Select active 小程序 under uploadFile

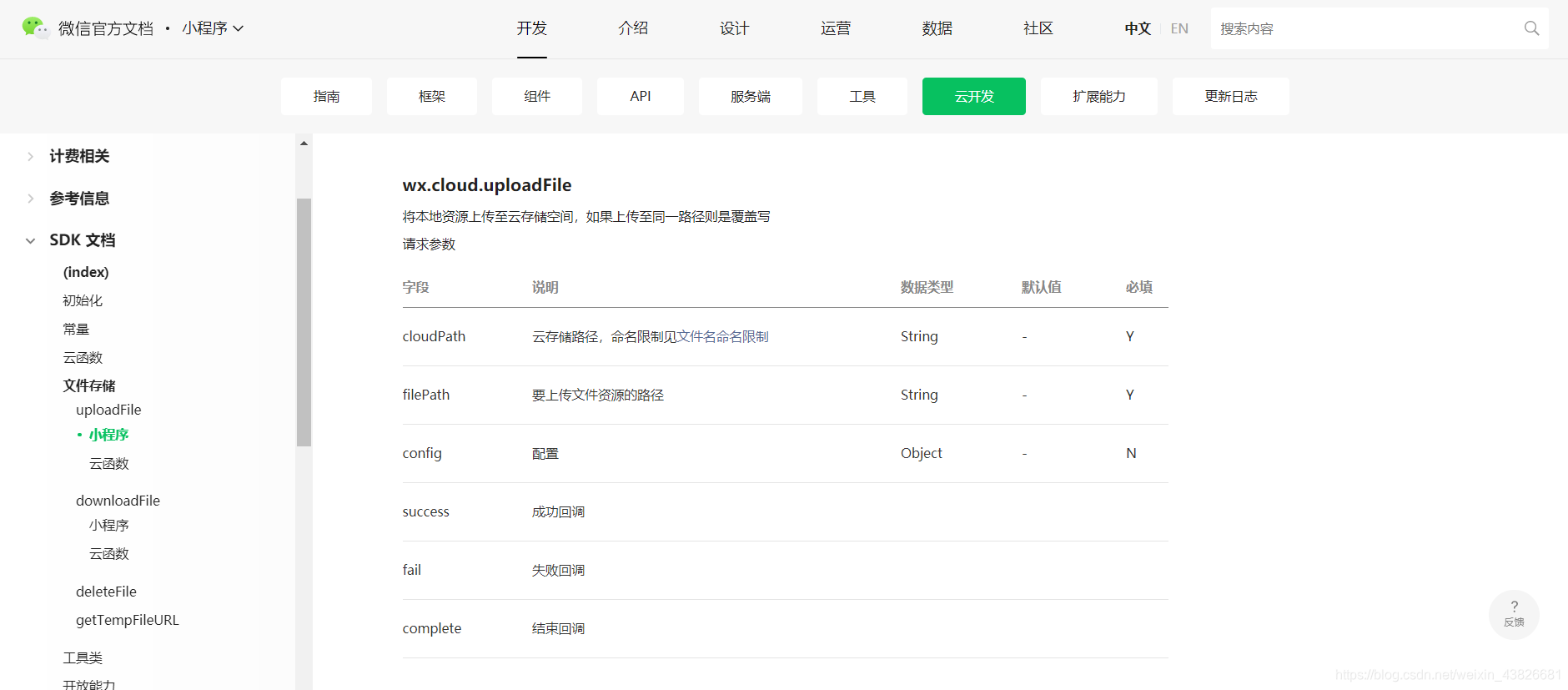tap(108, 435)
